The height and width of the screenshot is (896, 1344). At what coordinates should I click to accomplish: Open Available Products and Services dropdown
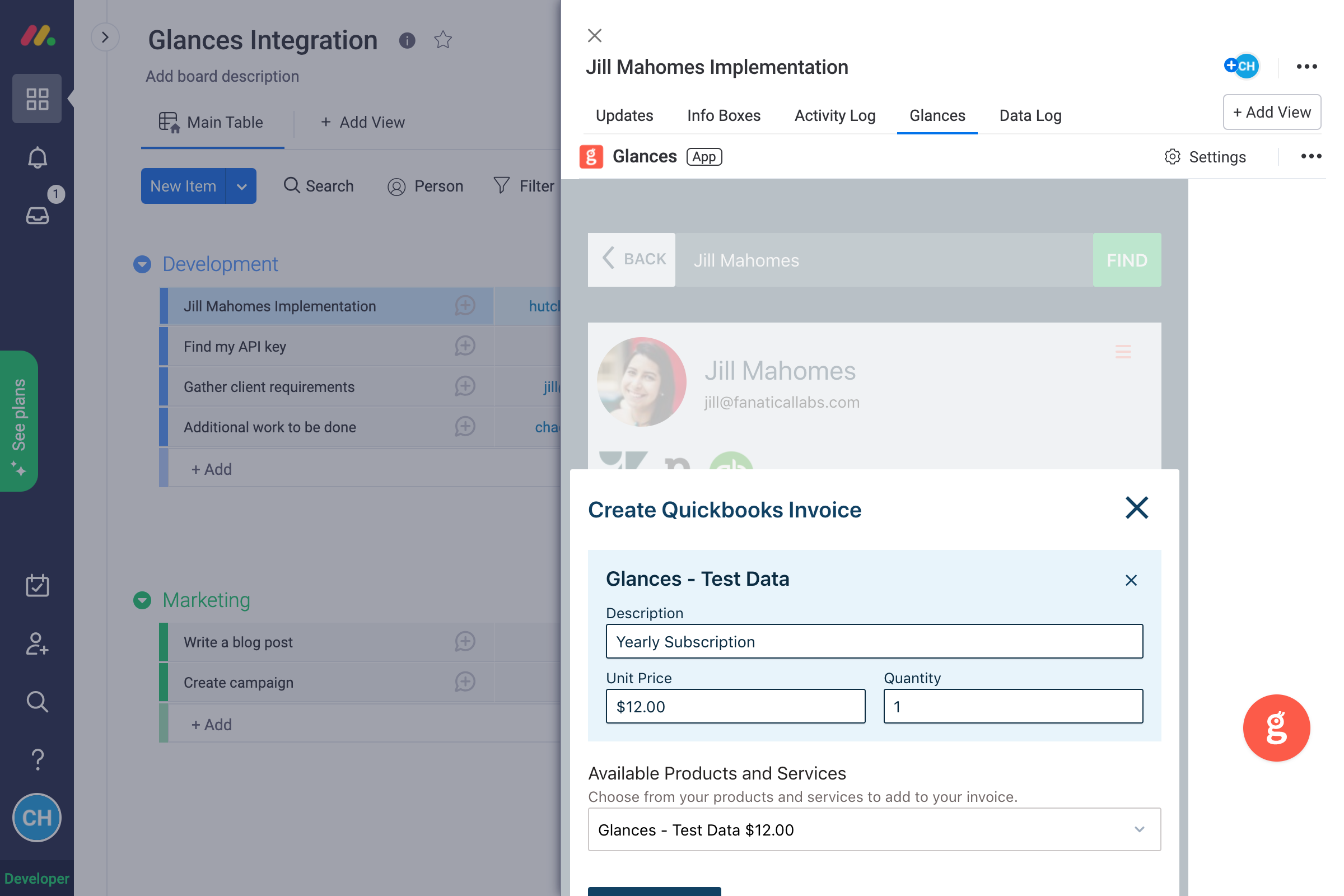[x=874, y=830]
